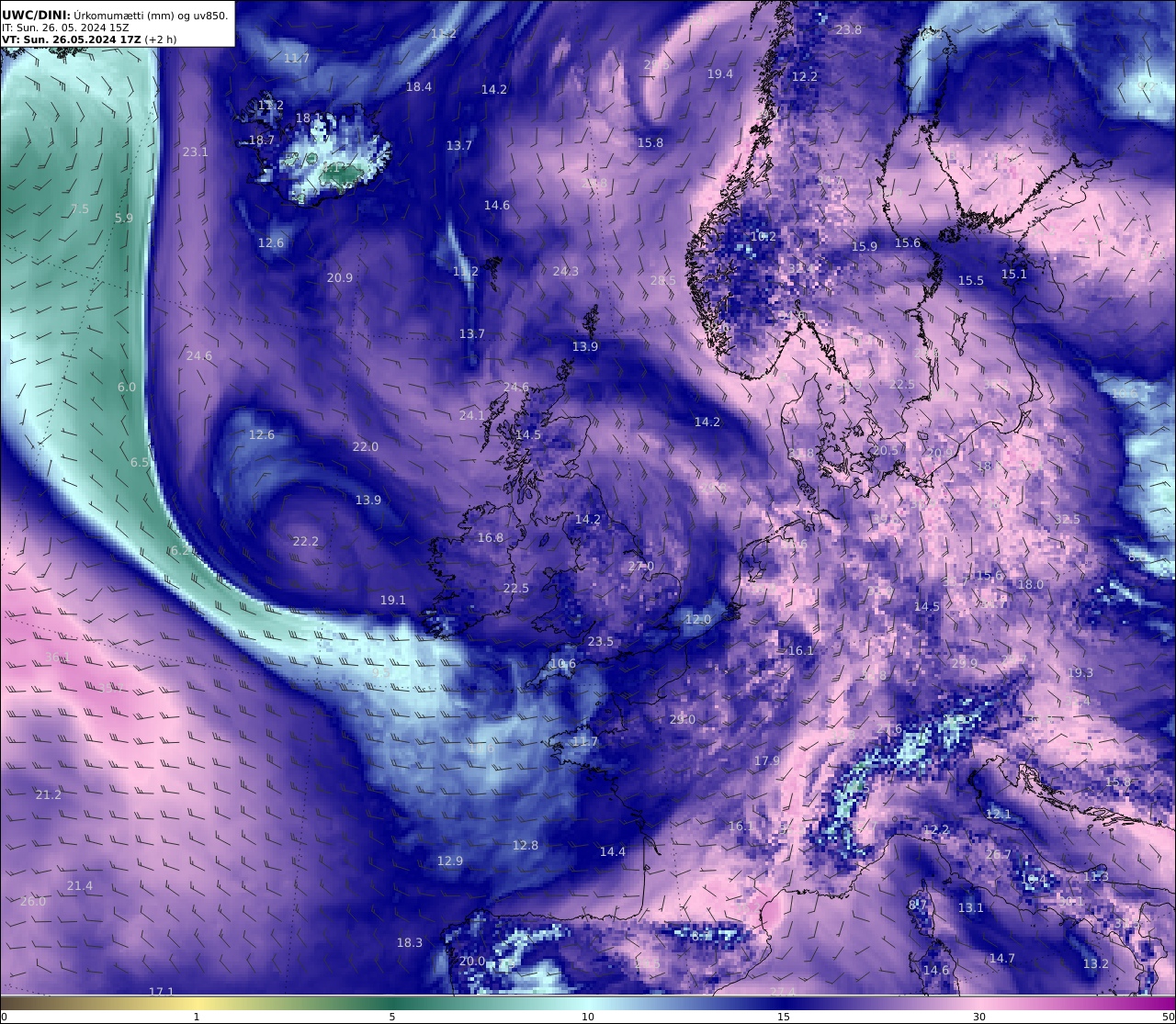Select the 13.2 value label
1176x1024 pixels.
pyautogui.click(x=1096, y=964)
